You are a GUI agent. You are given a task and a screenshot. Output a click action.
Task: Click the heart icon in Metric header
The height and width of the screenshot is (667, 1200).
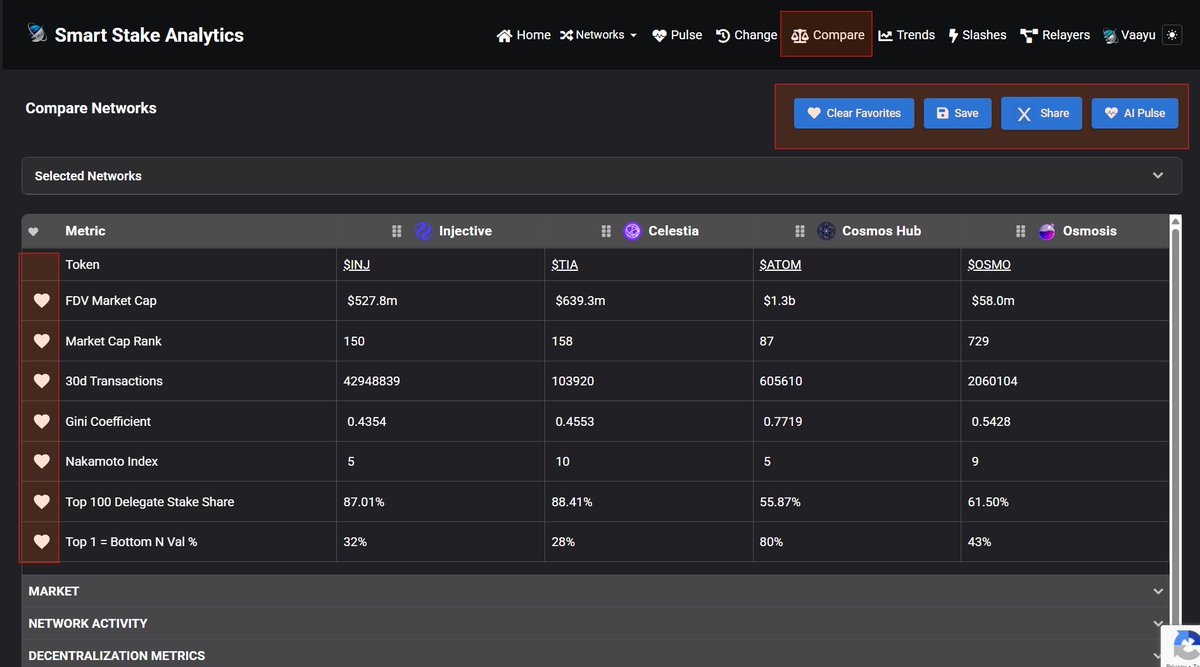33,232
